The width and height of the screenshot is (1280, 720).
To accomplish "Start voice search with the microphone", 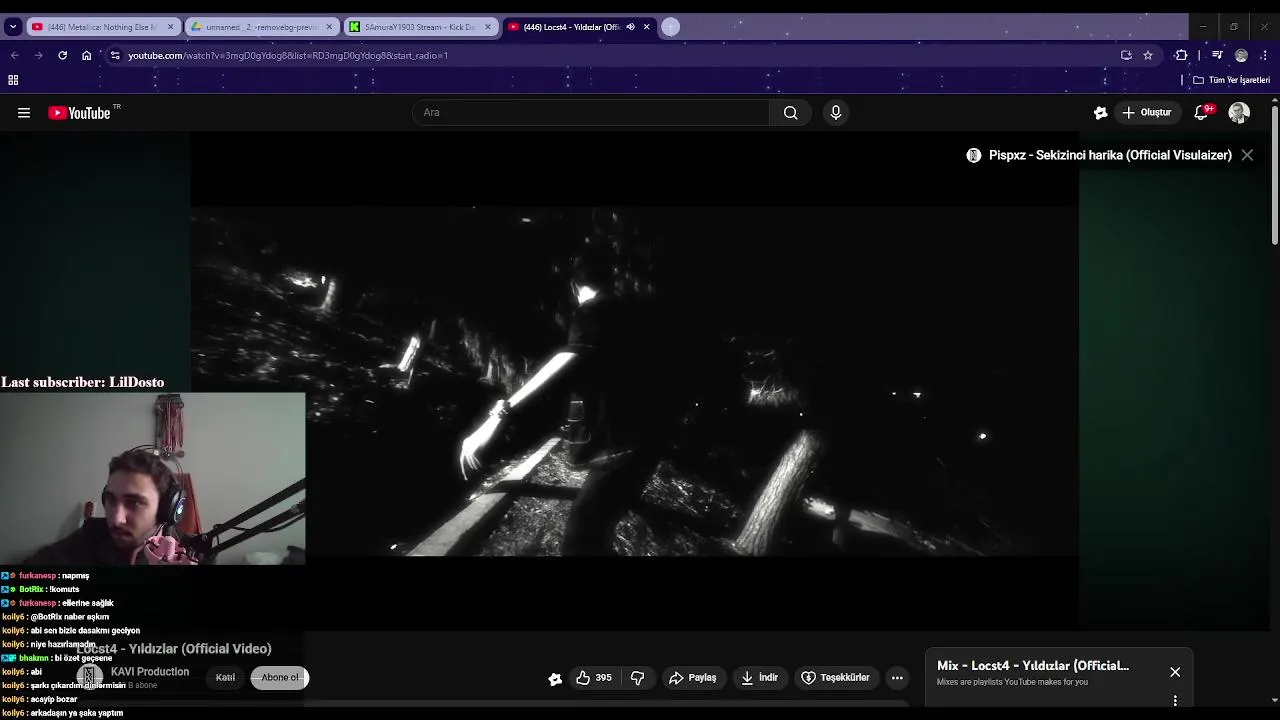I will tap(836, 113).
